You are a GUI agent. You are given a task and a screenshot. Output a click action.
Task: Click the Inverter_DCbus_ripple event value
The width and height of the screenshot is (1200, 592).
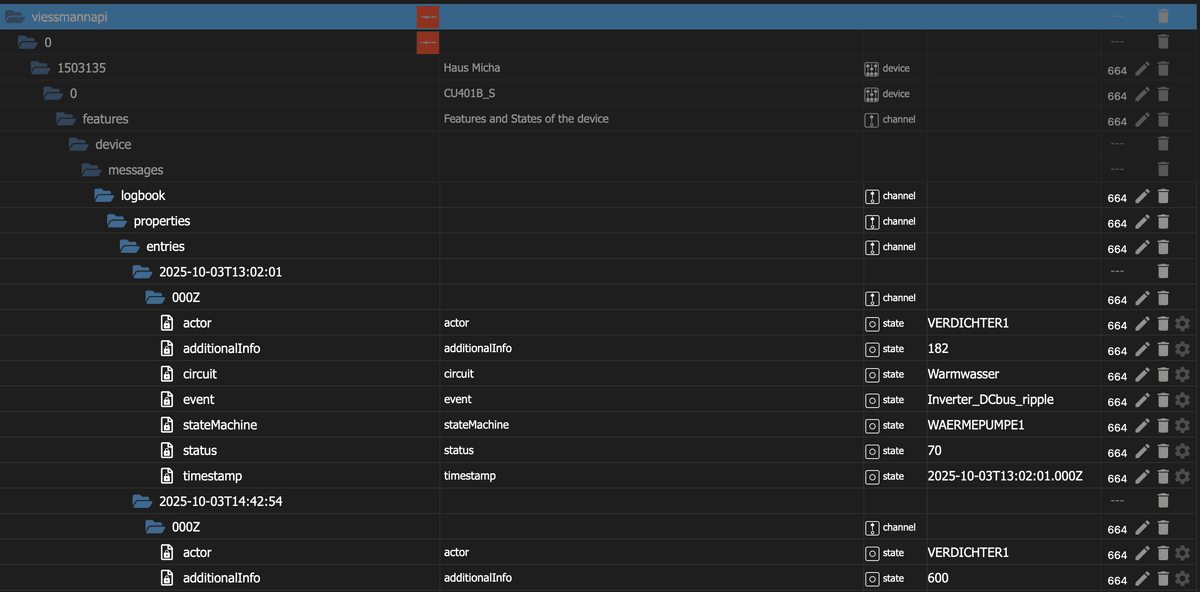tap(990, 400)
